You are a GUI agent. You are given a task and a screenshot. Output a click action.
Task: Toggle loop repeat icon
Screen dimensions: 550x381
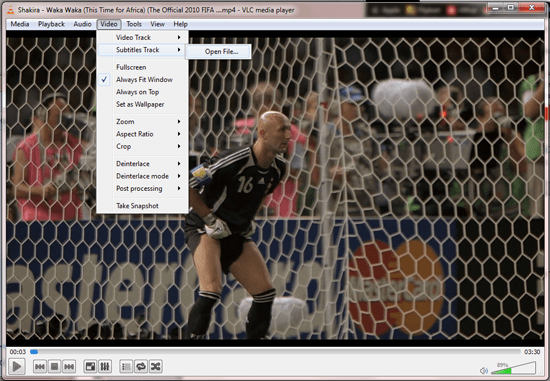point(141,367)
